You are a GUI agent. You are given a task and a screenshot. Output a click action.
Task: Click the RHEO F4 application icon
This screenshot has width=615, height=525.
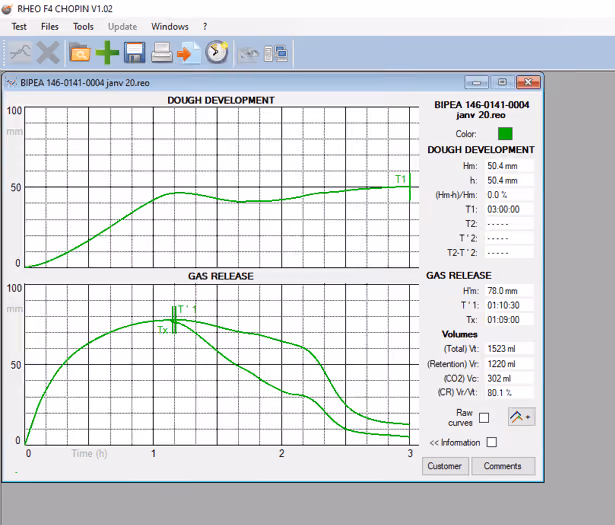click(x=7, y=9)
